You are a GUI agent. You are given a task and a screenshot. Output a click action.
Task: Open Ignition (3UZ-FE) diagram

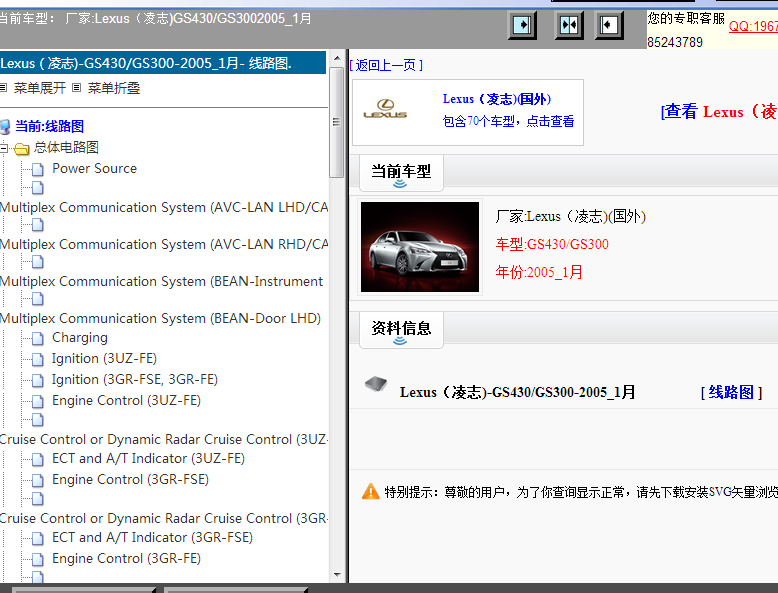point(104,359)
